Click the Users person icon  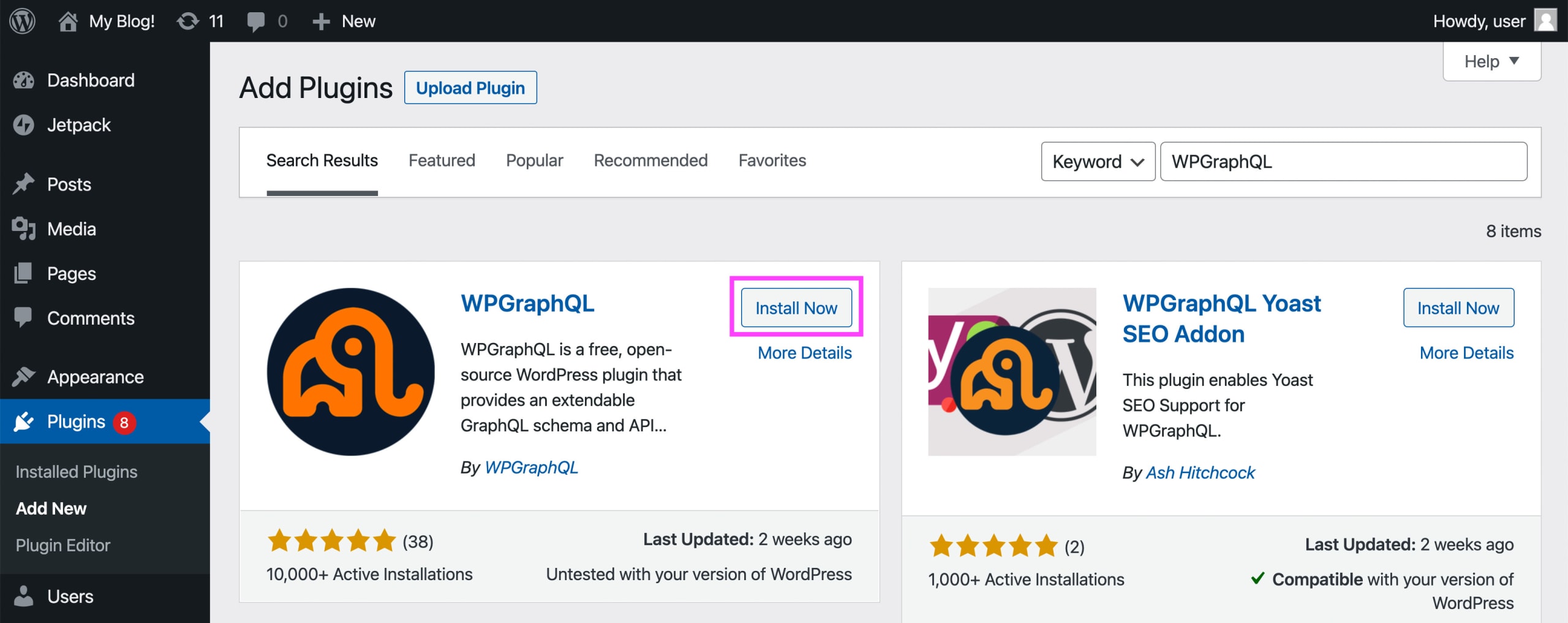(23, 596)
